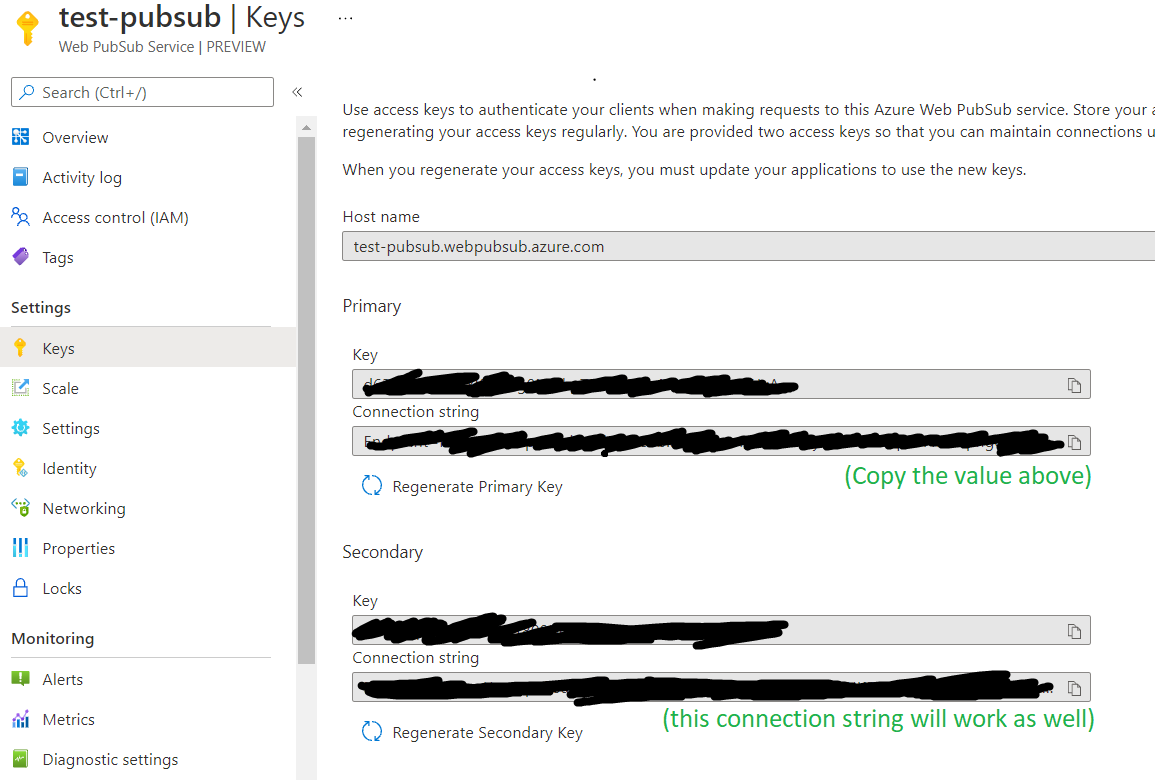
Task: Click the Regenerate Secondary Key refresh icon
Action: (372, 732)
